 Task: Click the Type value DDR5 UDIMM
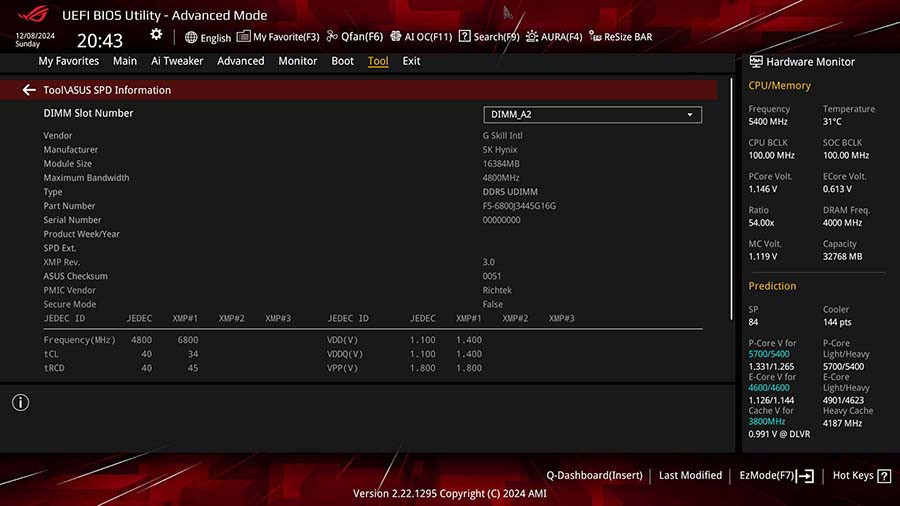point(510,192)
